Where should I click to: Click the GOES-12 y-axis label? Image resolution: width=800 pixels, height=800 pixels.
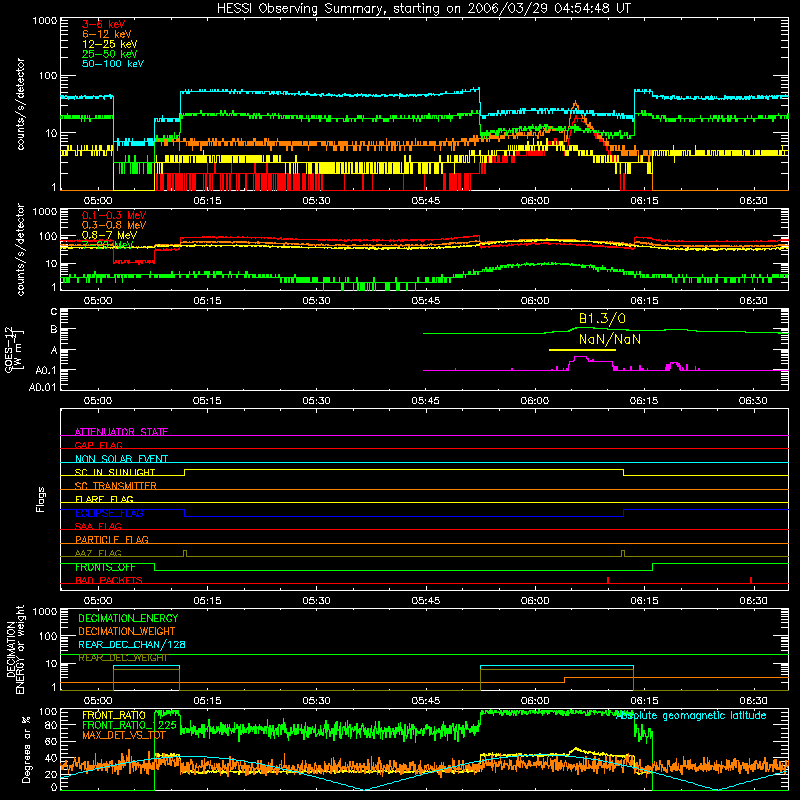(x=14, y=349)
